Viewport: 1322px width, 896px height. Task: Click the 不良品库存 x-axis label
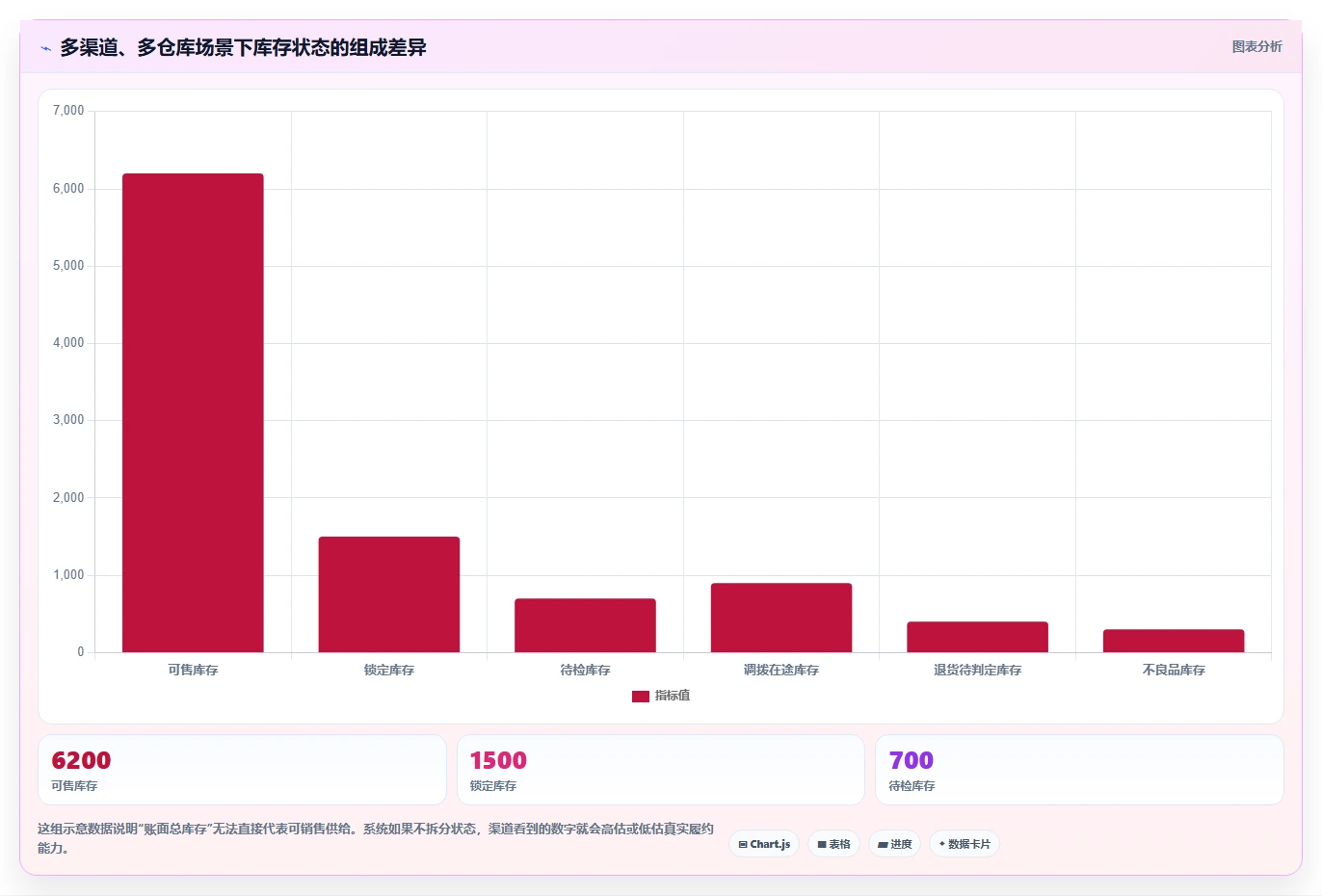click(x=1174, y=670)
